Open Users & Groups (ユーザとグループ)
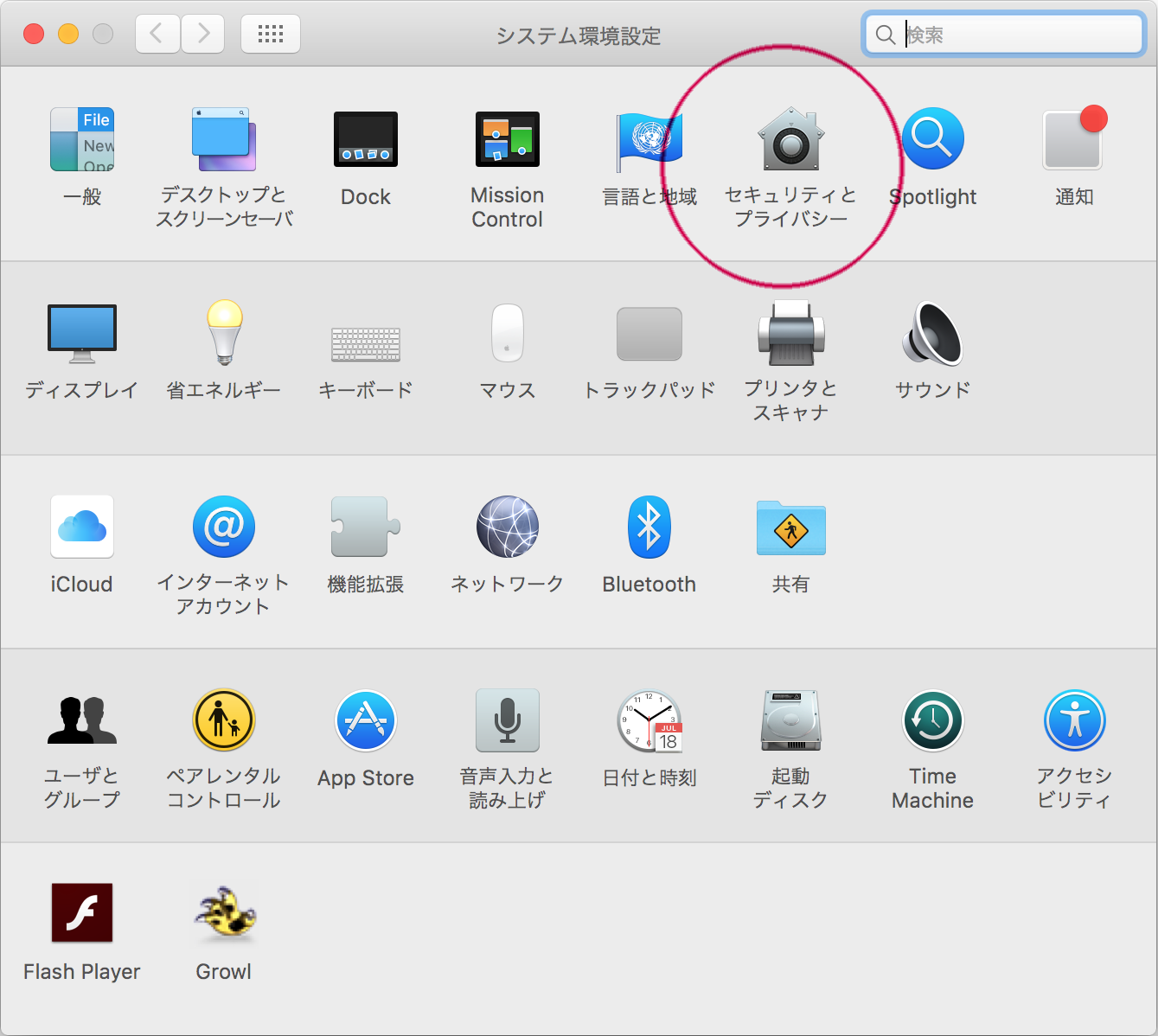The width and height of the screenshot is (1158, 1036). pyautogui.click(x=82, y=721)
